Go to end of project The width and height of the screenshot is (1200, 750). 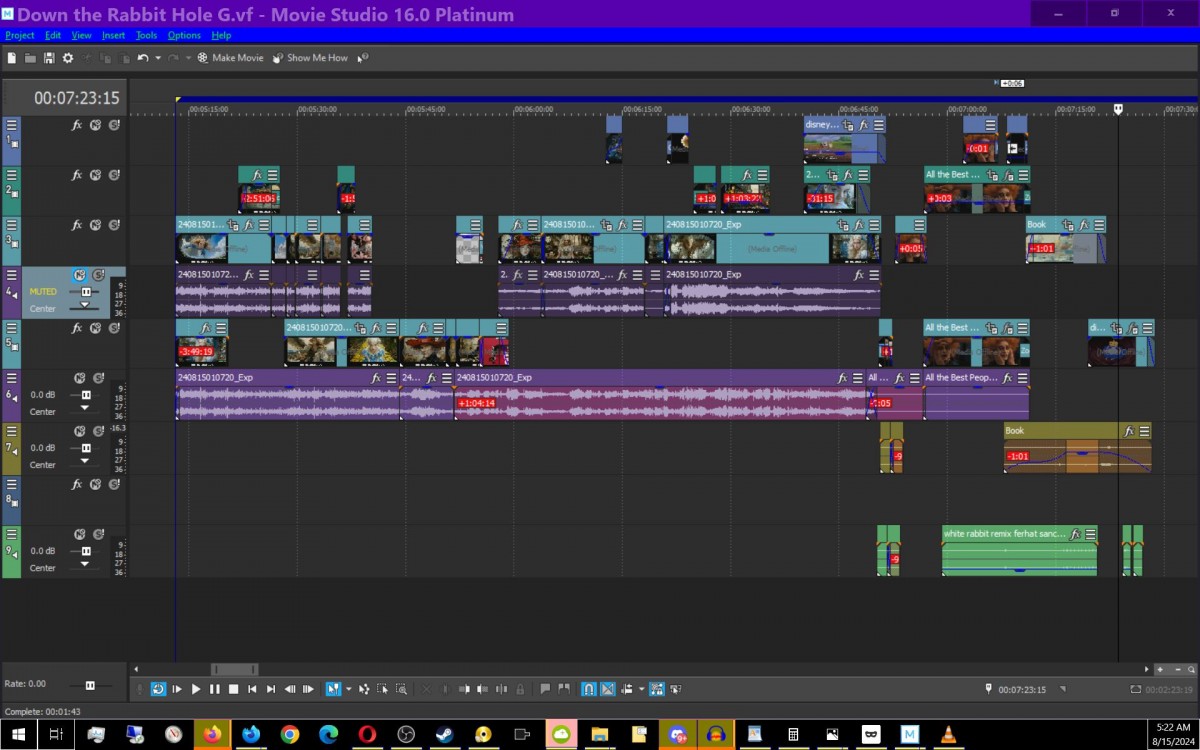(x=271, y=689)
